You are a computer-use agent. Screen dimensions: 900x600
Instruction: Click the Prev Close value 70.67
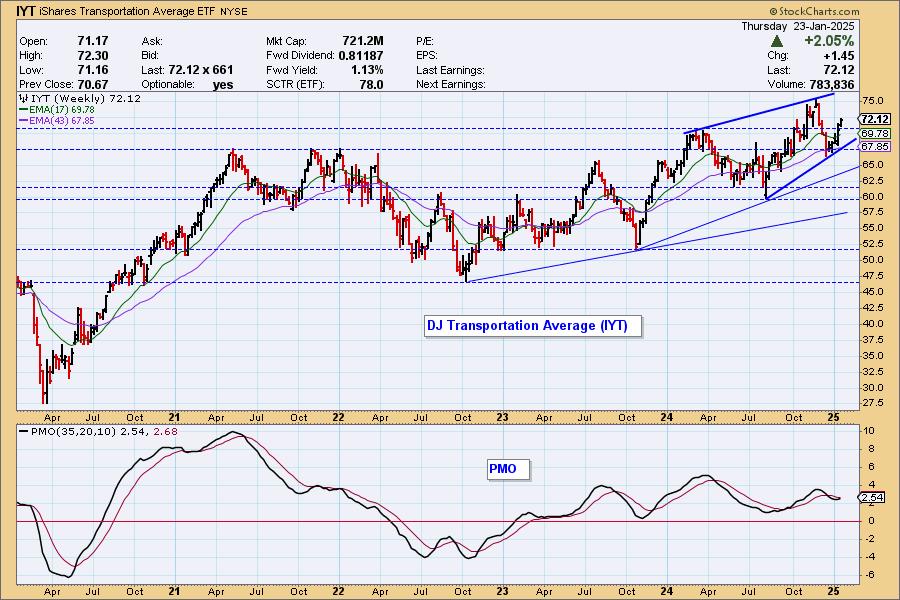point(92,84)
